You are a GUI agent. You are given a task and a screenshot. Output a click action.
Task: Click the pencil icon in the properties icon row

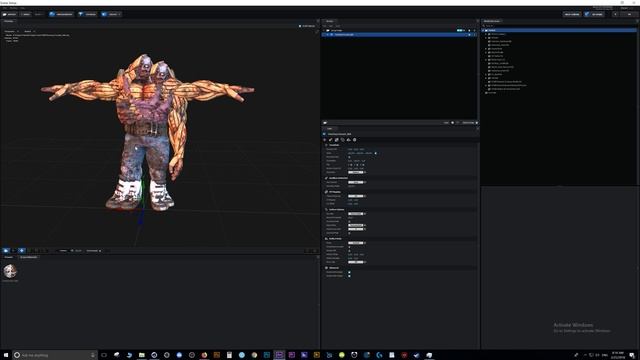point(331,140)
